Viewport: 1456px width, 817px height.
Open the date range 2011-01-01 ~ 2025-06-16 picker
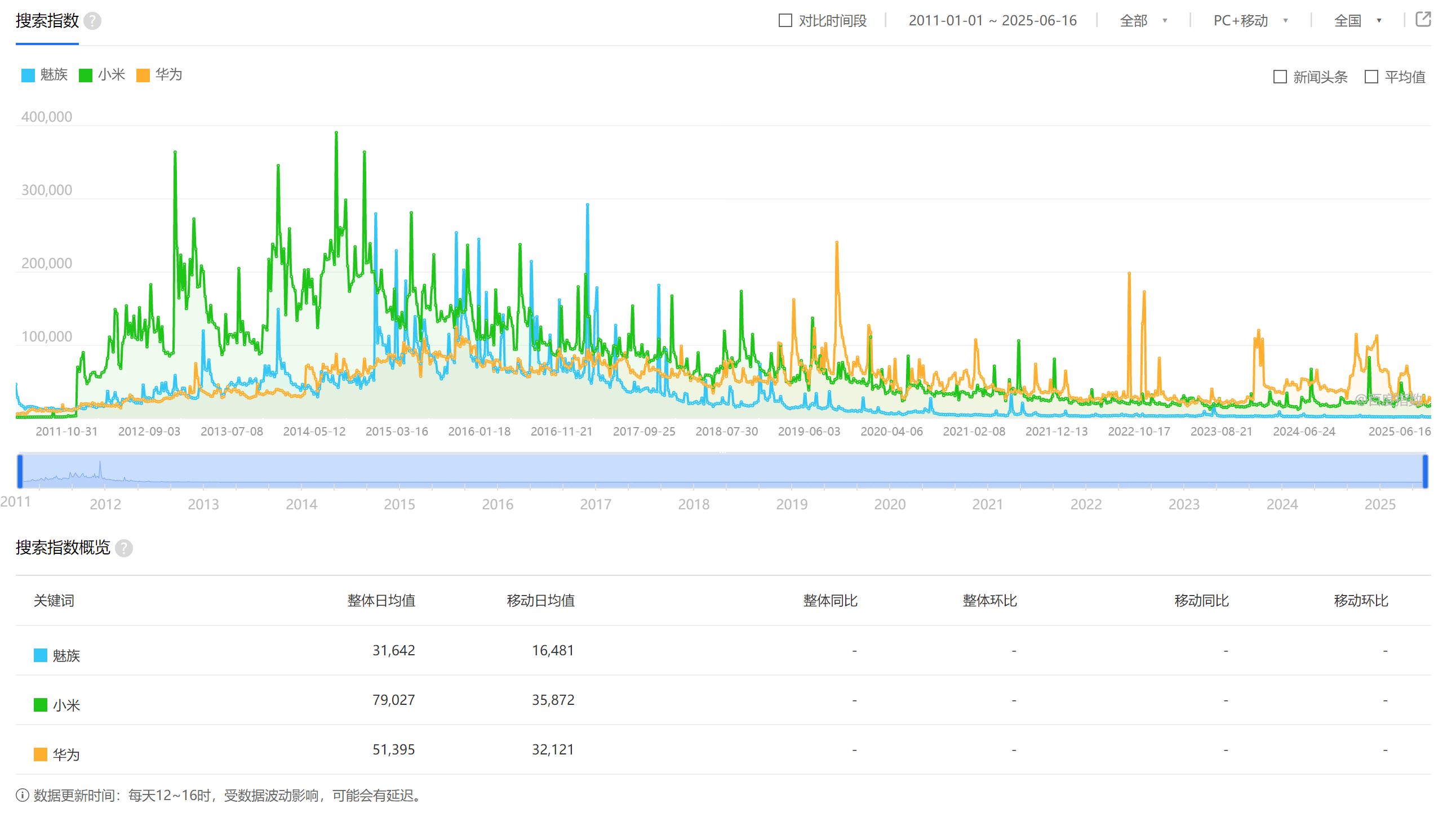(992, 21)
